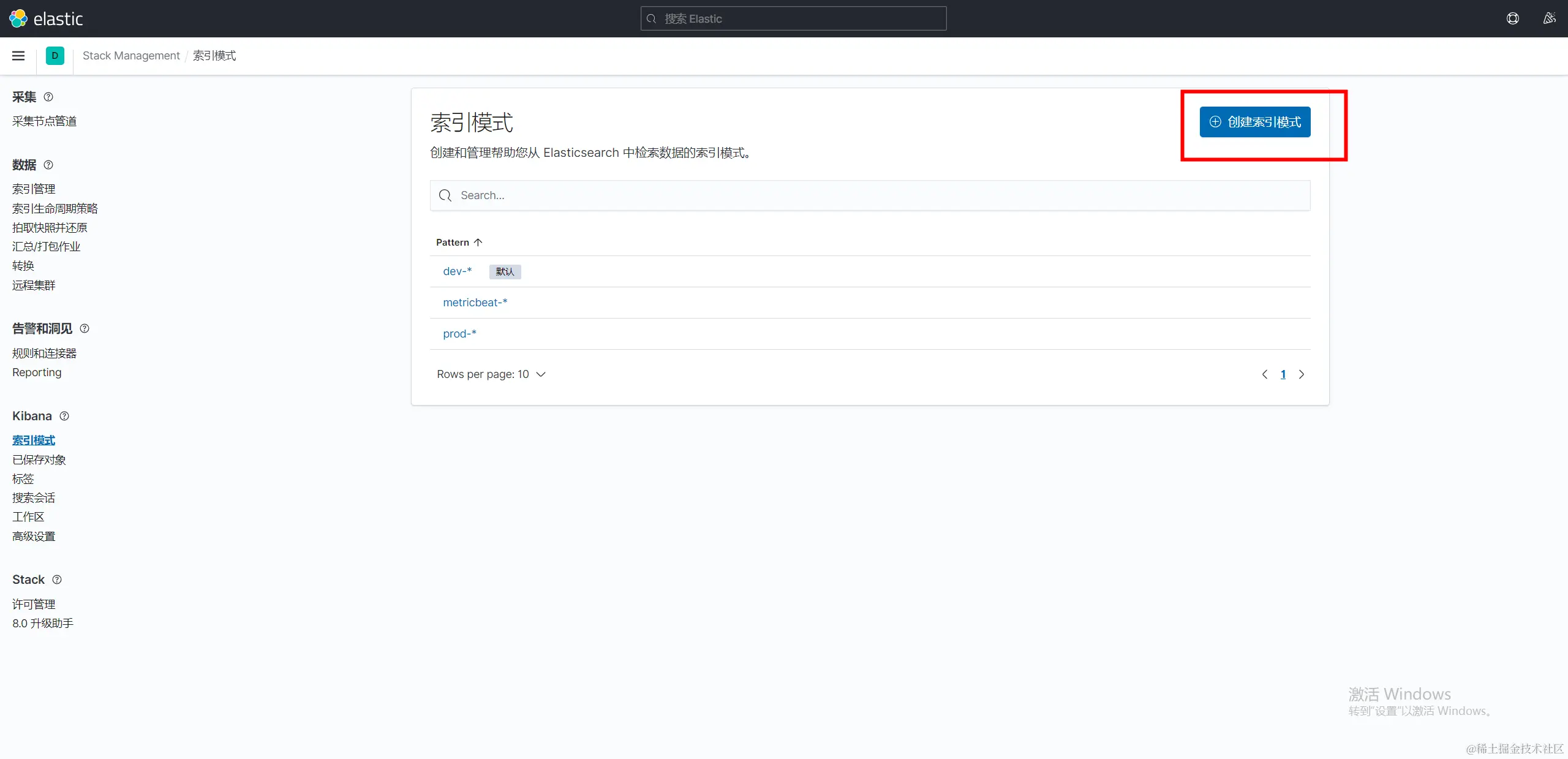
Task: Open the metricbeat-* index pattern
Action: point(475,303)
